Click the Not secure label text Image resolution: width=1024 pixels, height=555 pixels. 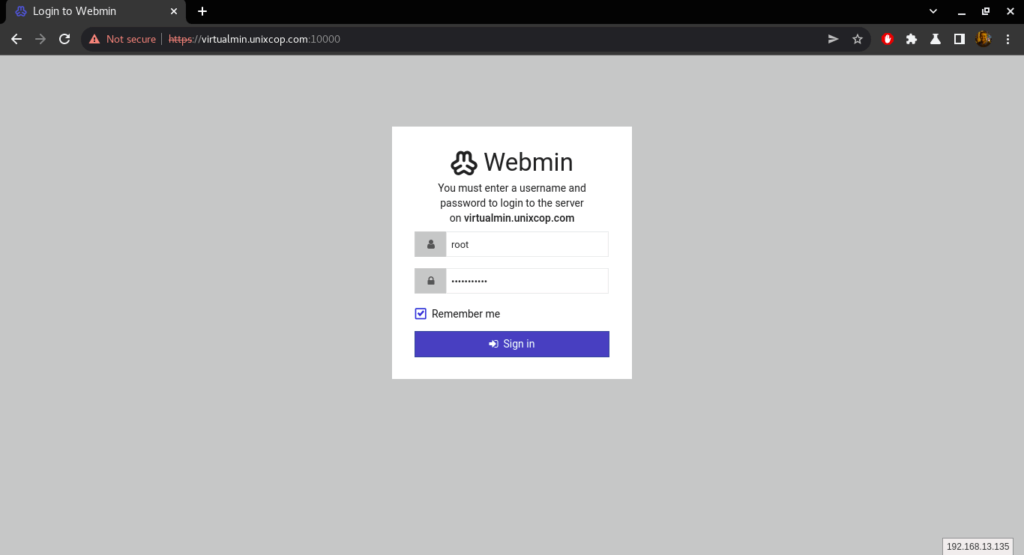[x=131, y=39]
